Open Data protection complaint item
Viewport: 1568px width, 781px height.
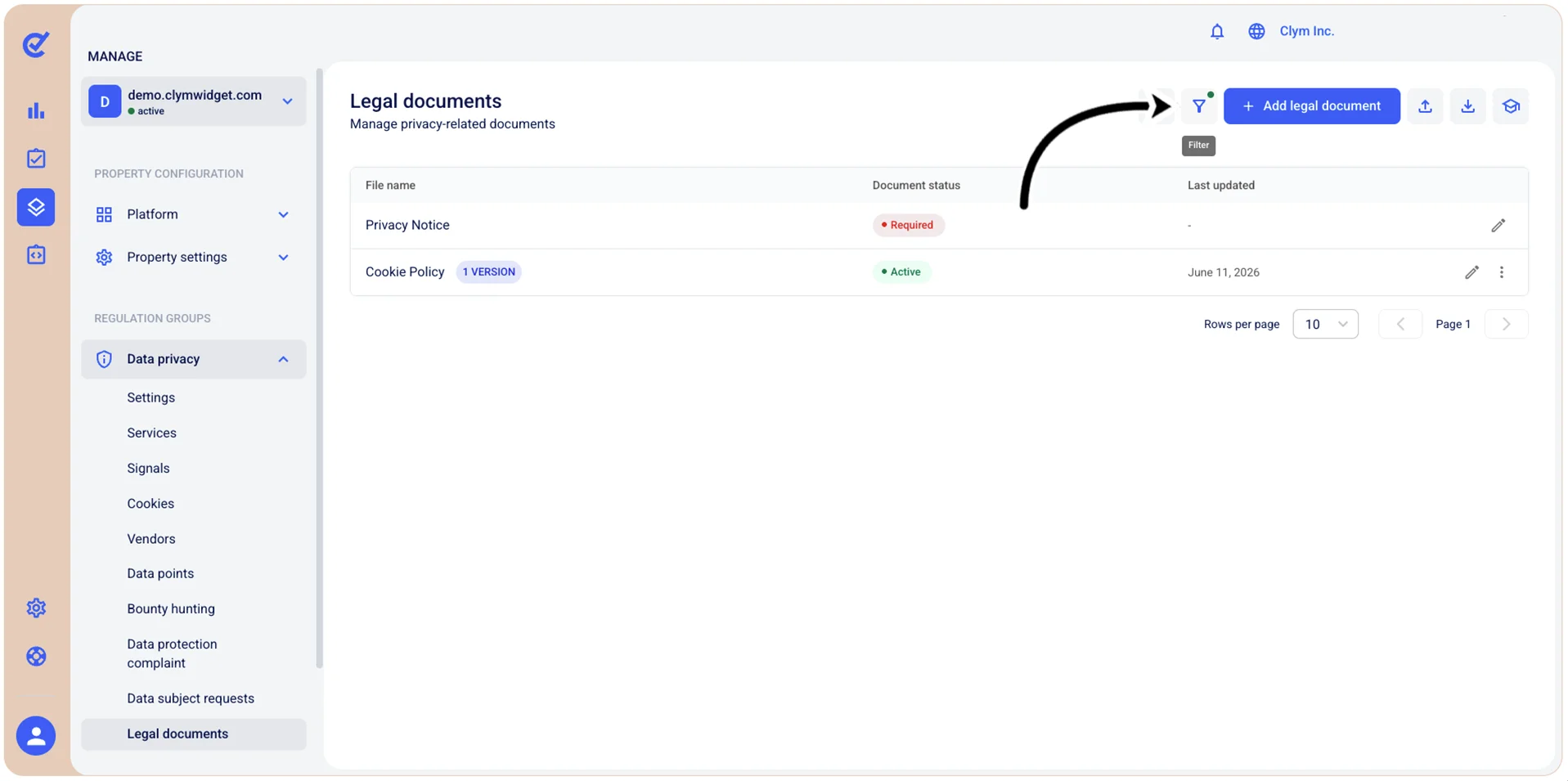172,653
